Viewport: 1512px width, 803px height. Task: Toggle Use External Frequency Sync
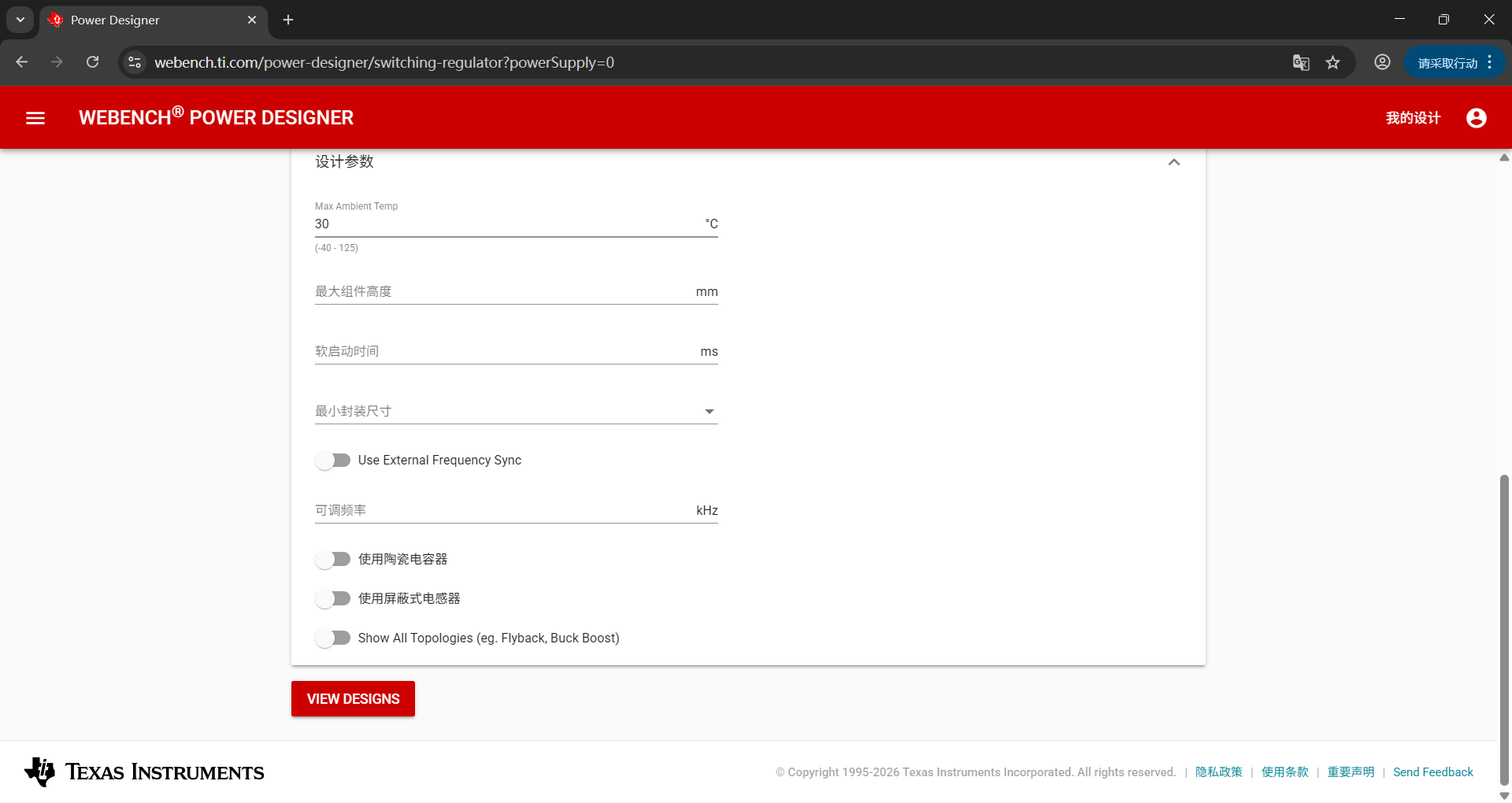[332, 461]
